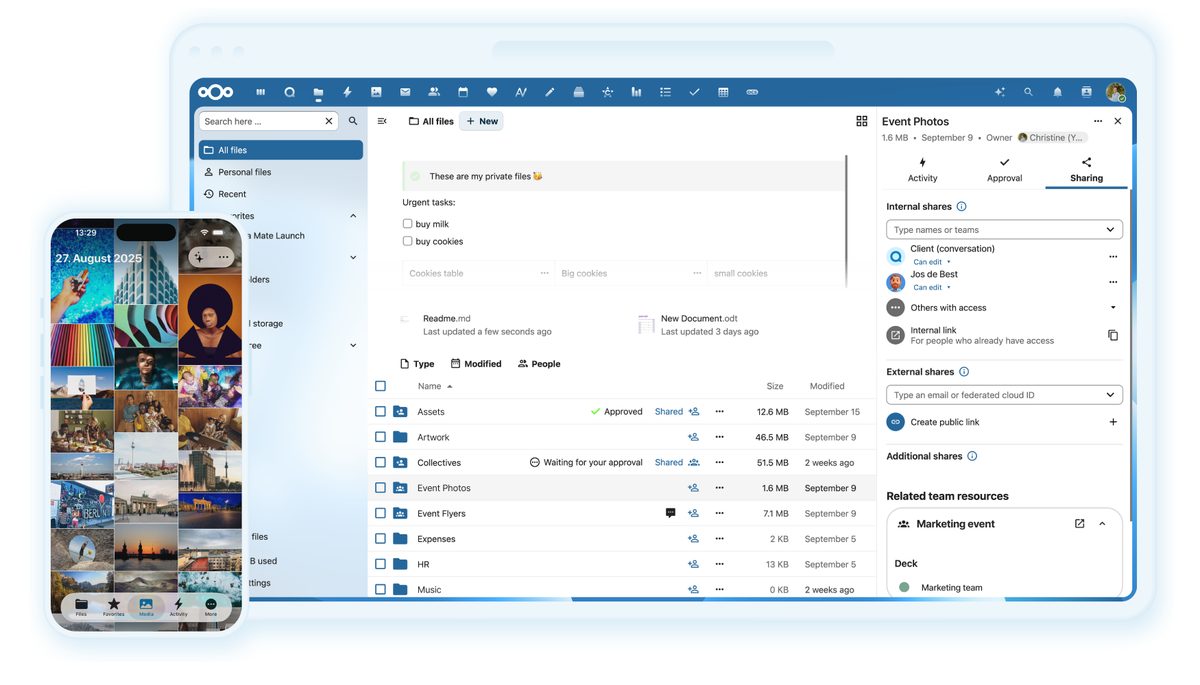Open the Deck app in top bar
This screenshot has width=1200, height=685.
coord(578,92)
